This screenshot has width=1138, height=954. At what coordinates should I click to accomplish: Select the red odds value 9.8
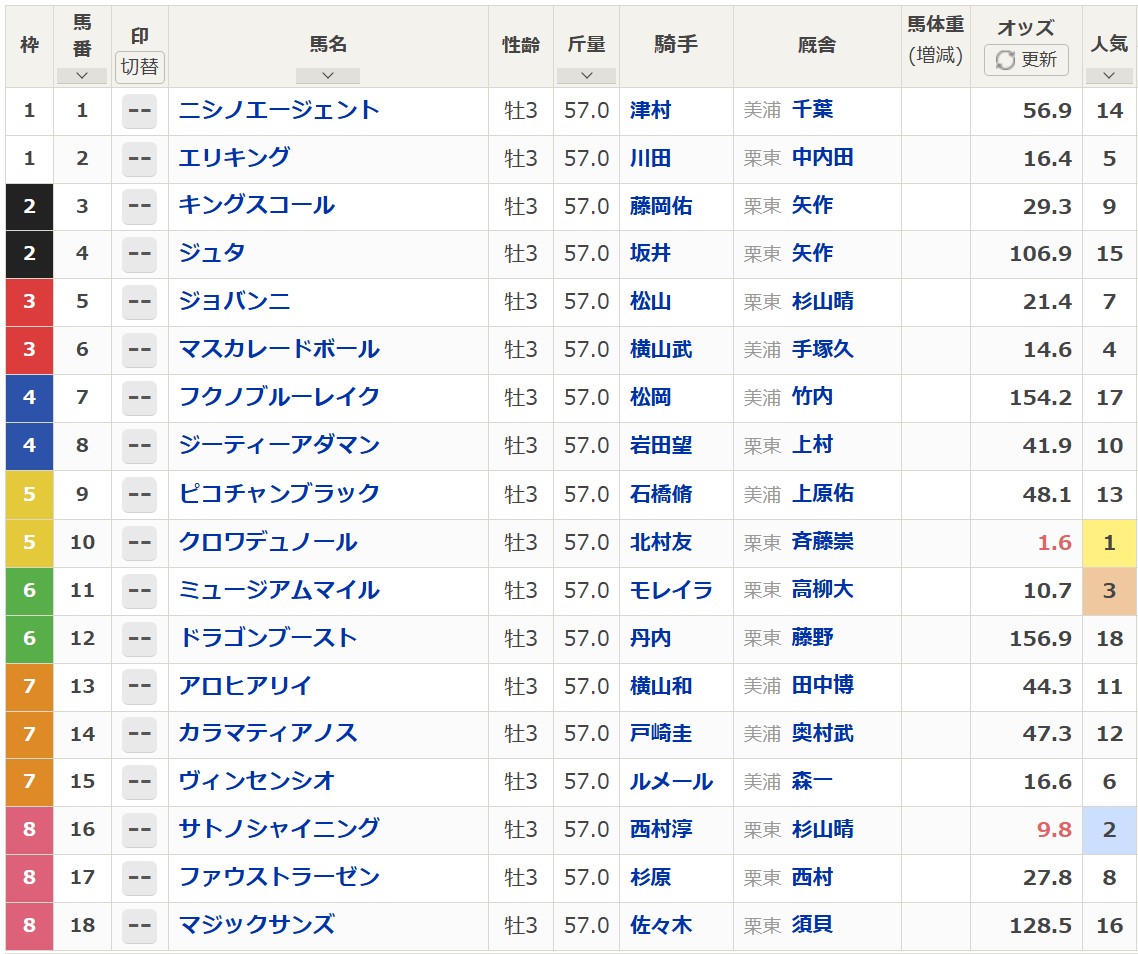(1055, 830)
